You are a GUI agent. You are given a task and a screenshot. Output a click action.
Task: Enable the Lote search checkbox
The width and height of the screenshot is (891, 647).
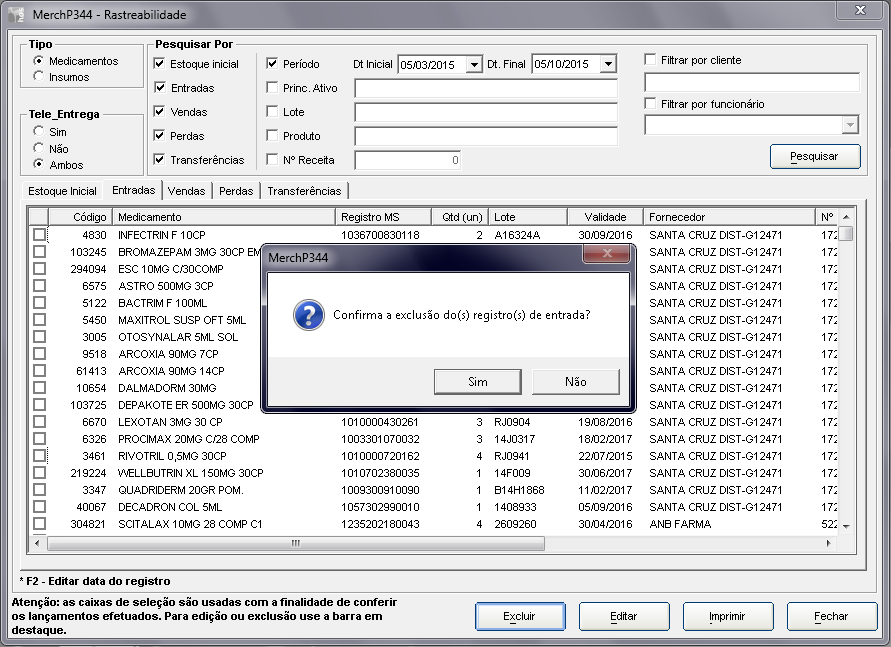pos(272,112)
